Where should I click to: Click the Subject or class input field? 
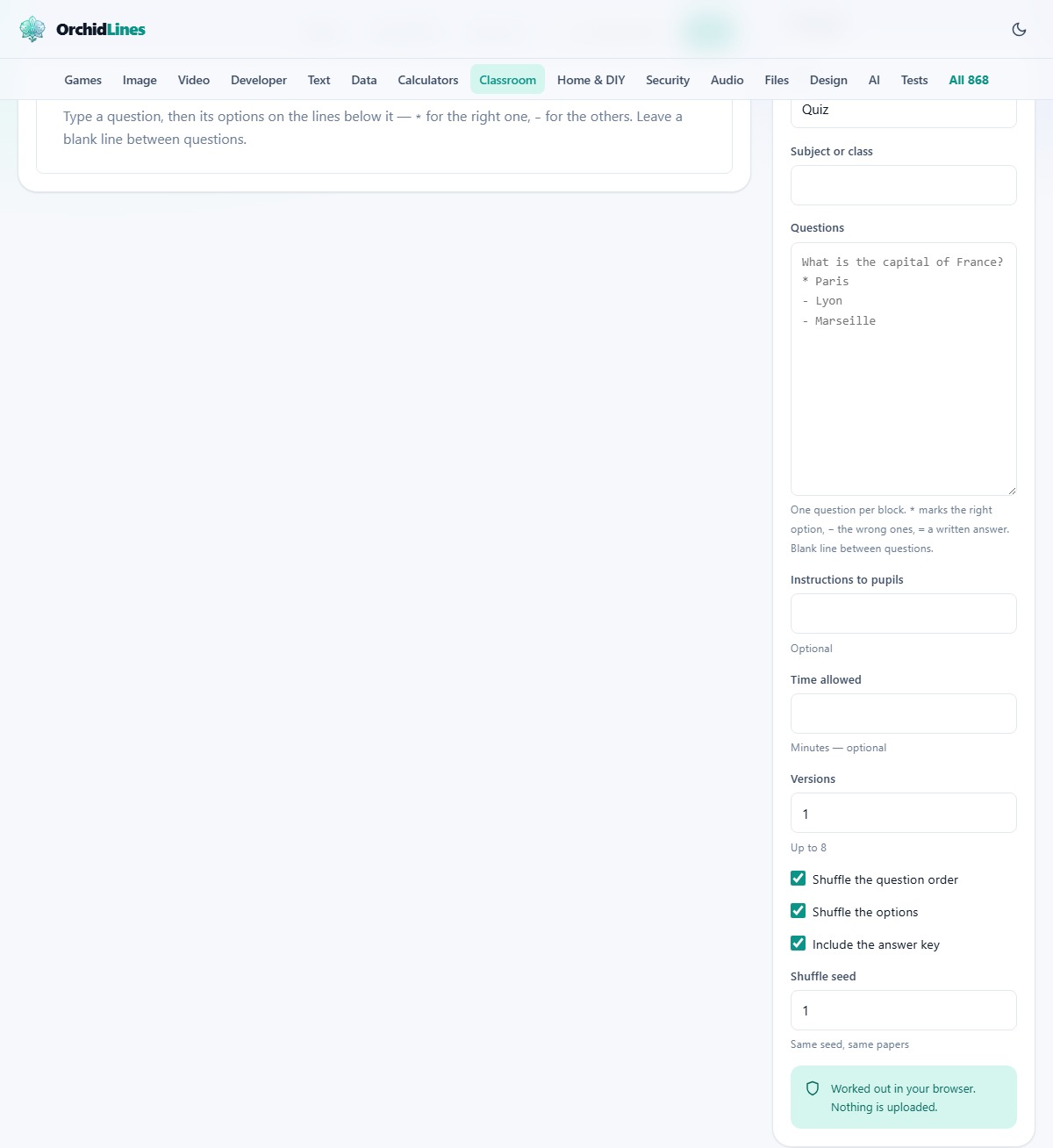[904, 185]
